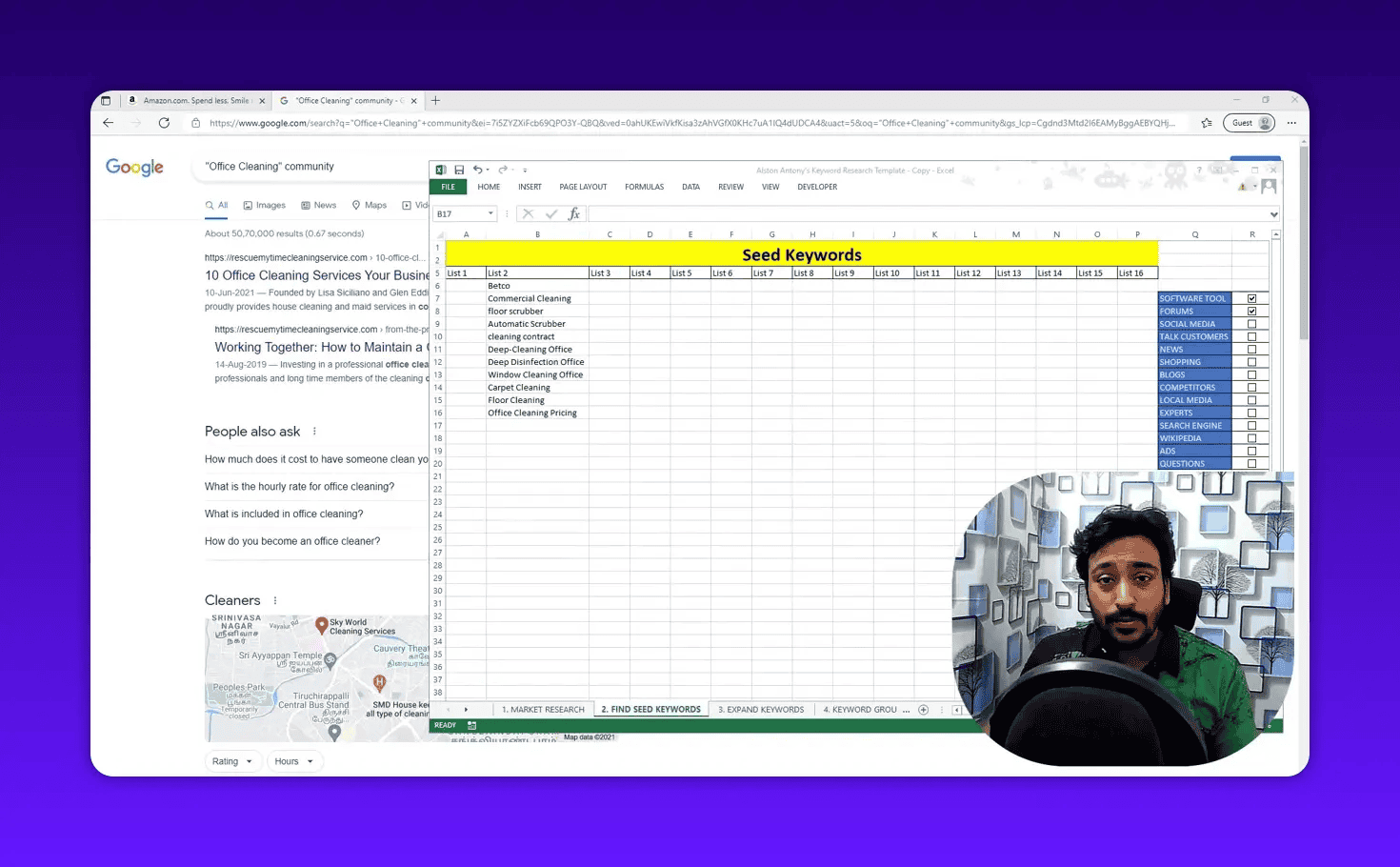Uncheck the SOFTWARE TOOL checkbox
The width and height of the screenshot is (1400, 867).
(x=1251, y=297)
